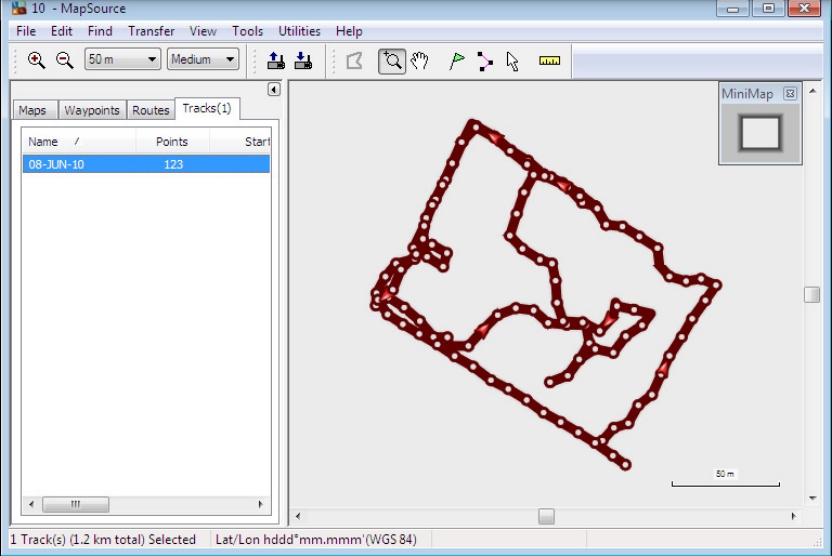Screen dimensions: 832x556
Task: Minimize the MapSource window
Action: pyautogui.click(x=733, y=8)
